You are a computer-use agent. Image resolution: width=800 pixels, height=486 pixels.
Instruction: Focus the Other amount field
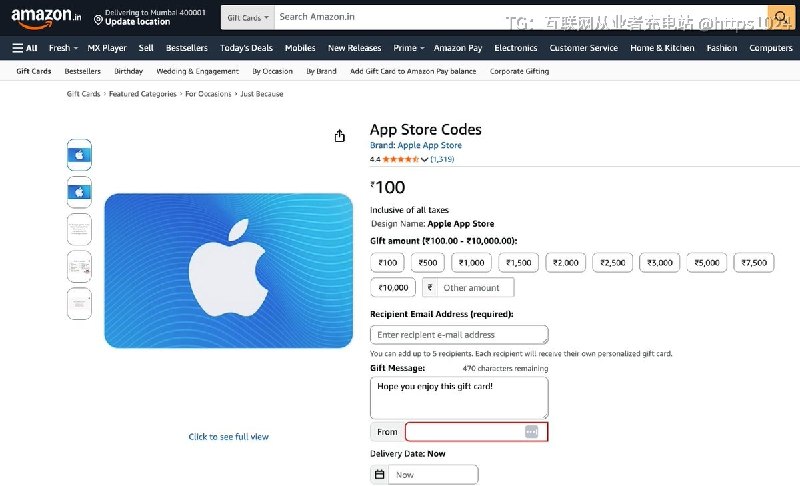[475, 288]
